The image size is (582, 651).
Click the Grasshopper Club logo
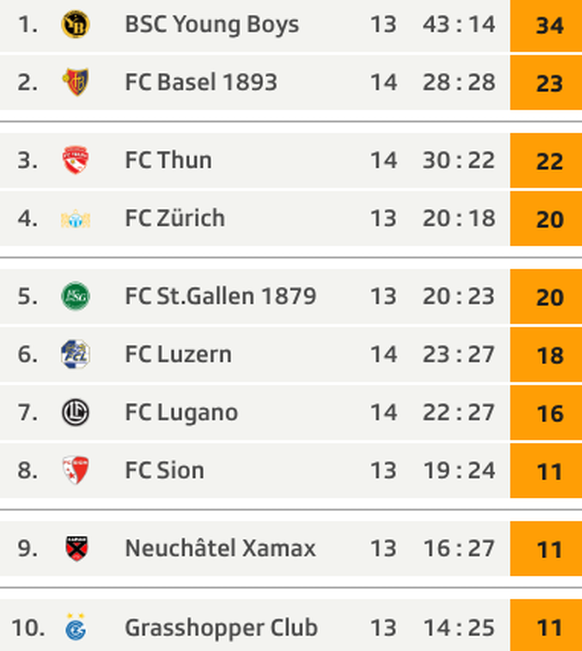pos(76,627)
